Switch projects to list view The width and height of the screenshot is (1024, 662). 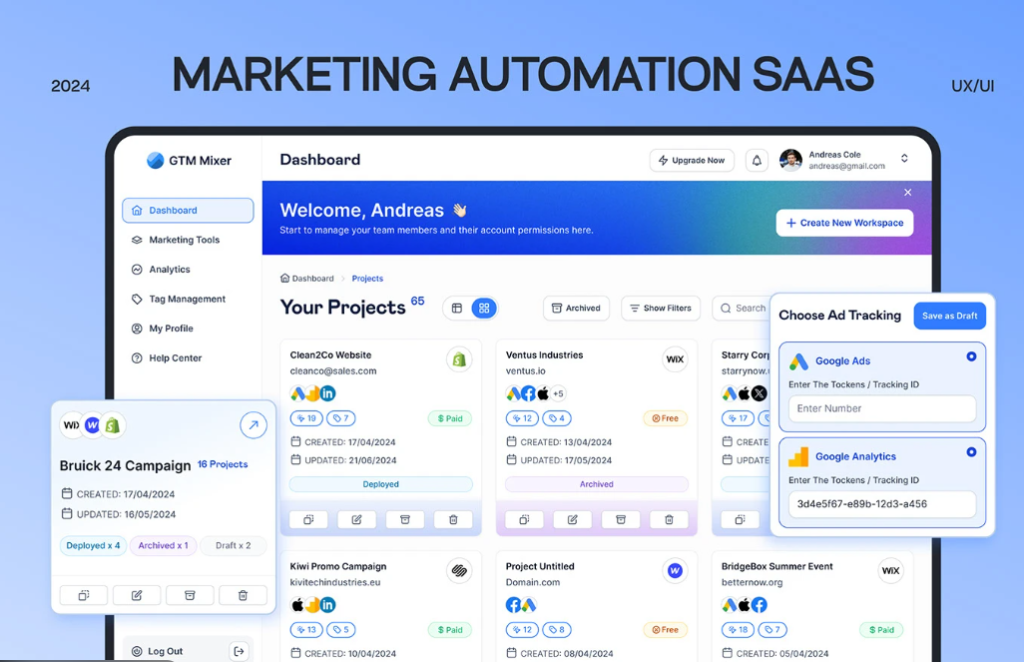(457, 308)
